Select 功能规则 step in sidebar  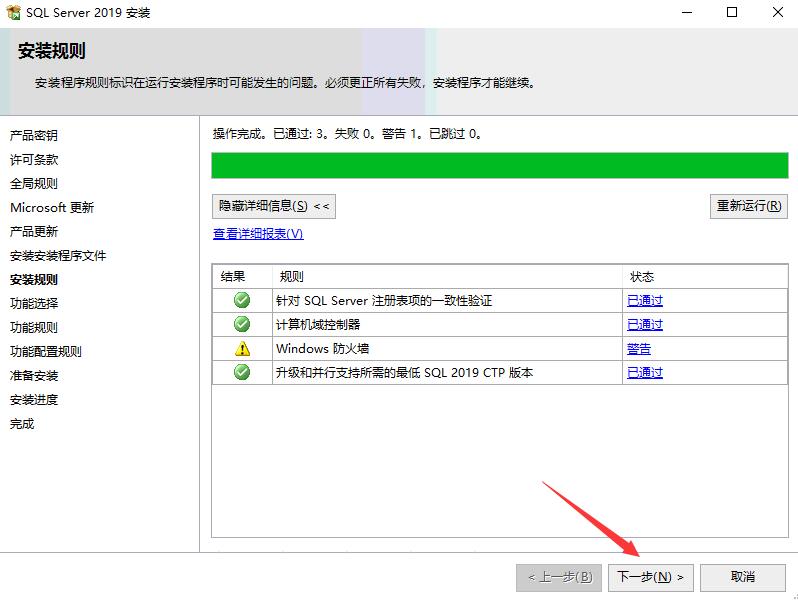pyautogui.click(x=34, y=327)
